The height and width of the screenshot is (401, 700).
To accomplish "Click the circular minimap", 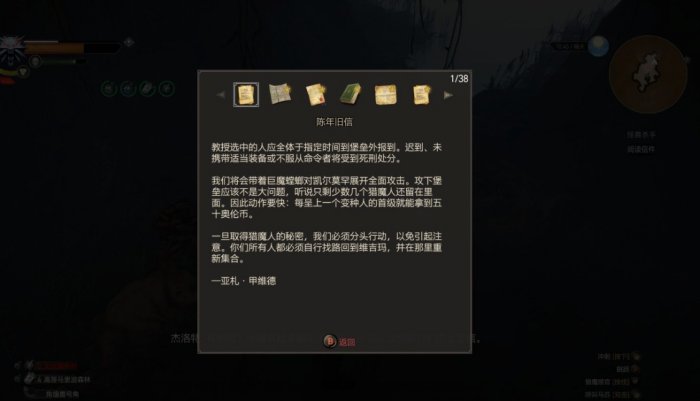I will tap(648, 74).
